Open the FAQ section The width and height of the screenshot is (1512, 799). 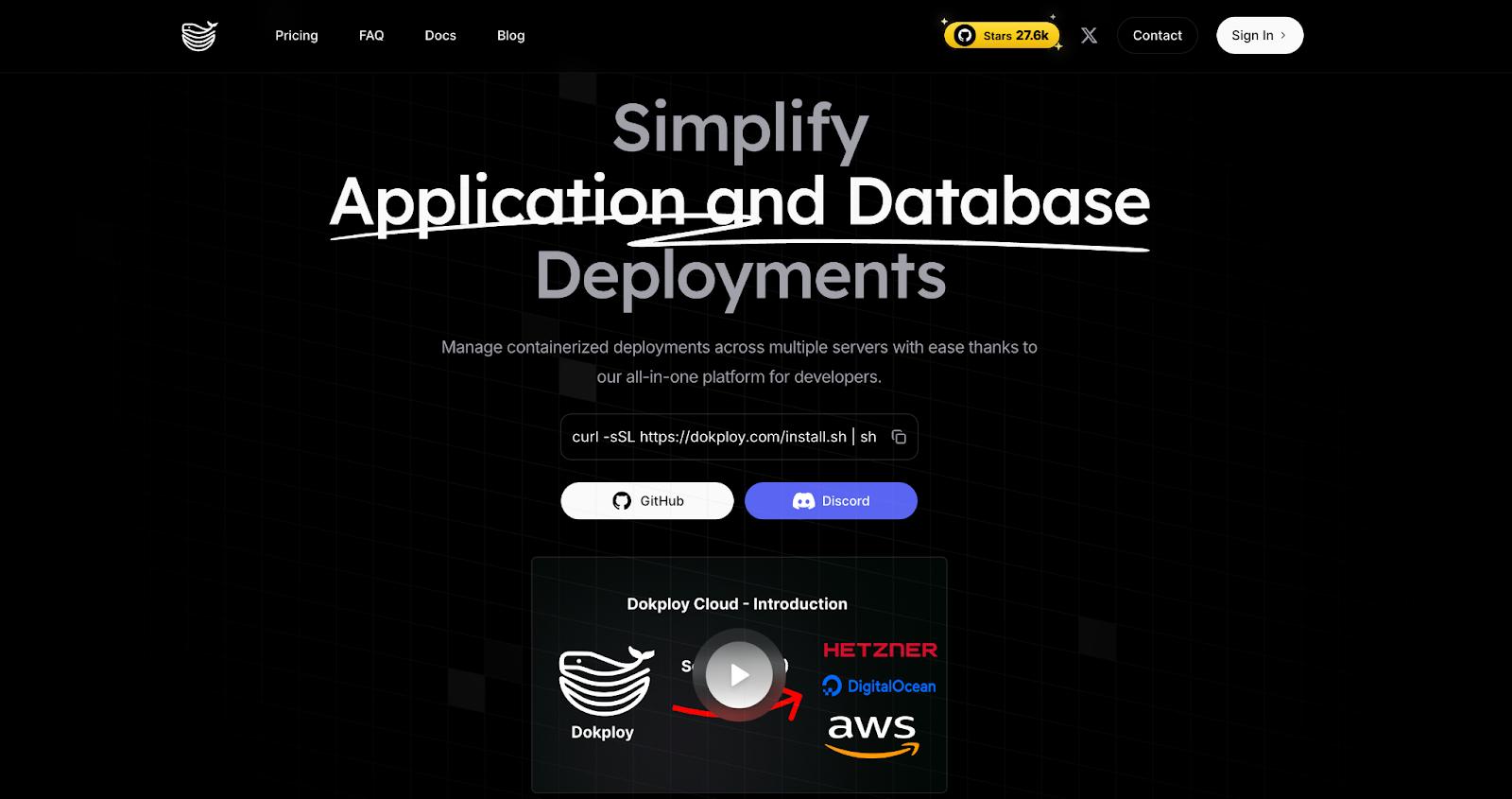[371, 35]
